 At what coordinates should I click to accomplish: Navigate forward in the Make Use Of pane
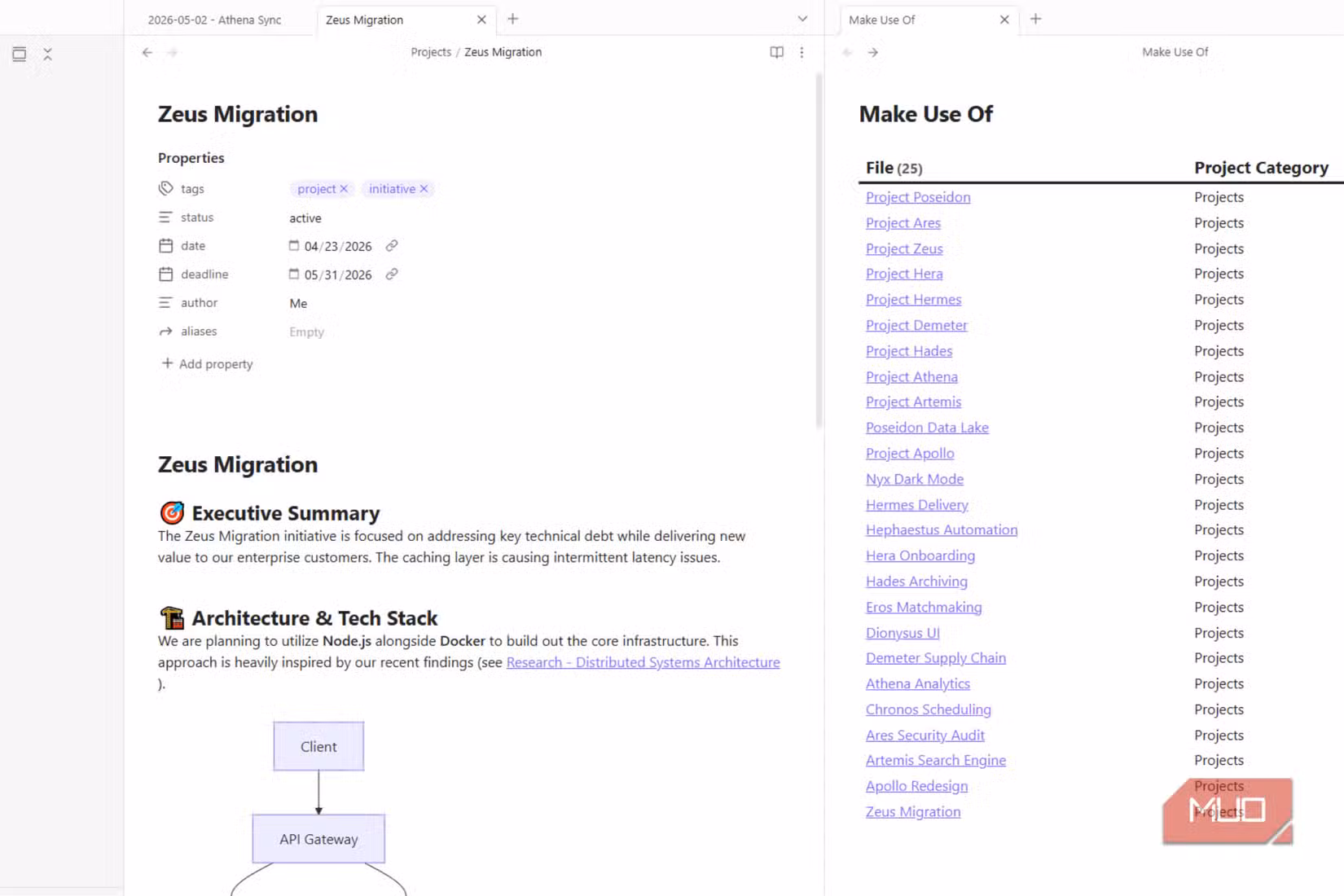[x=873, y=52]
